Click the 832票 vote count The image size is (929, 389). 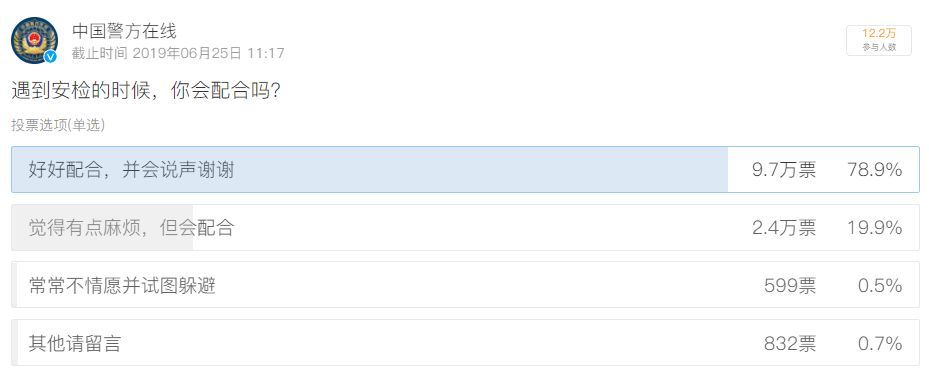click(790, 343)
